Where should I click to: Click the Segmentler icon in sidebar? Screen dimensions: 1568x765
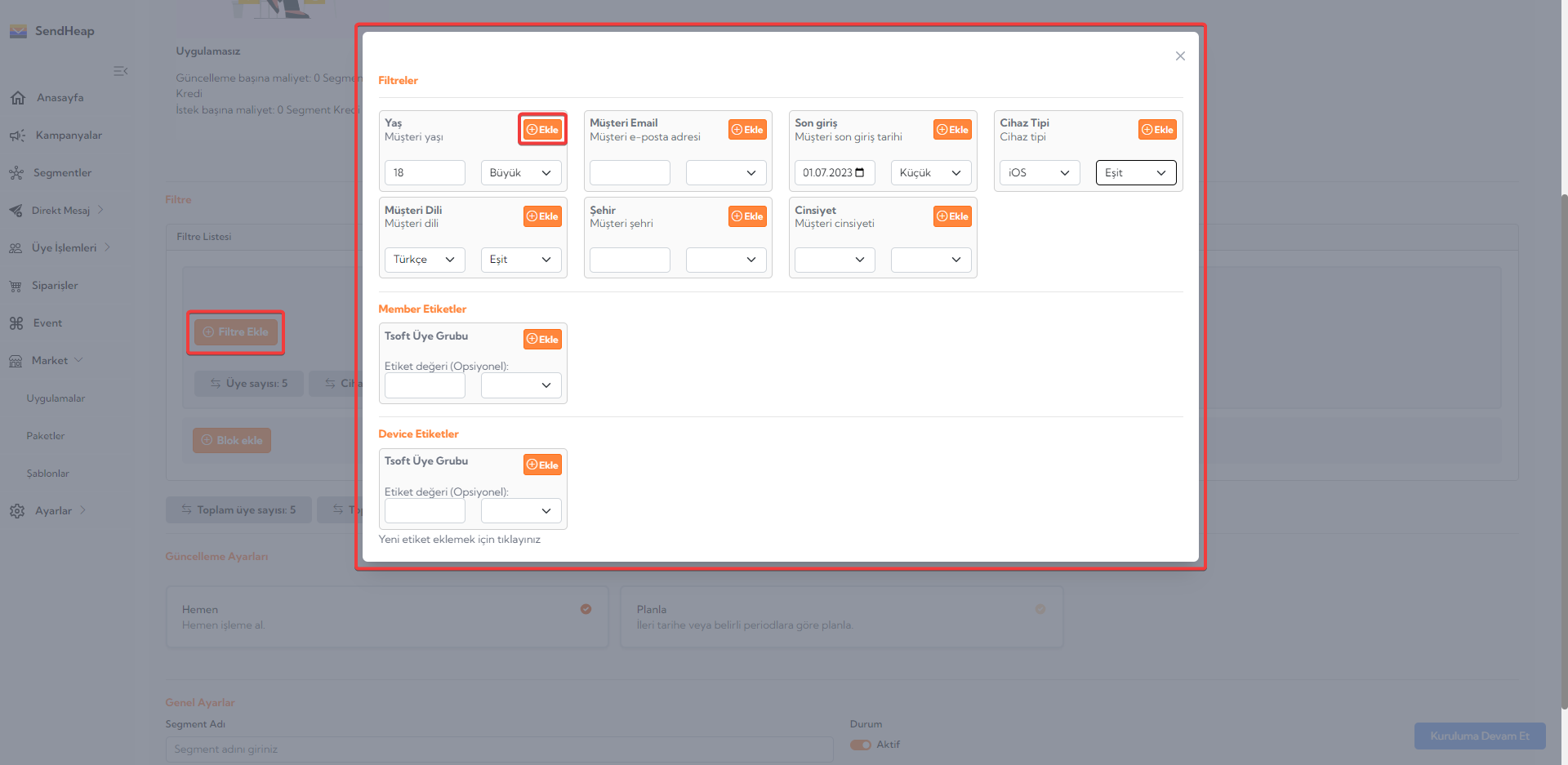point(16,173)
